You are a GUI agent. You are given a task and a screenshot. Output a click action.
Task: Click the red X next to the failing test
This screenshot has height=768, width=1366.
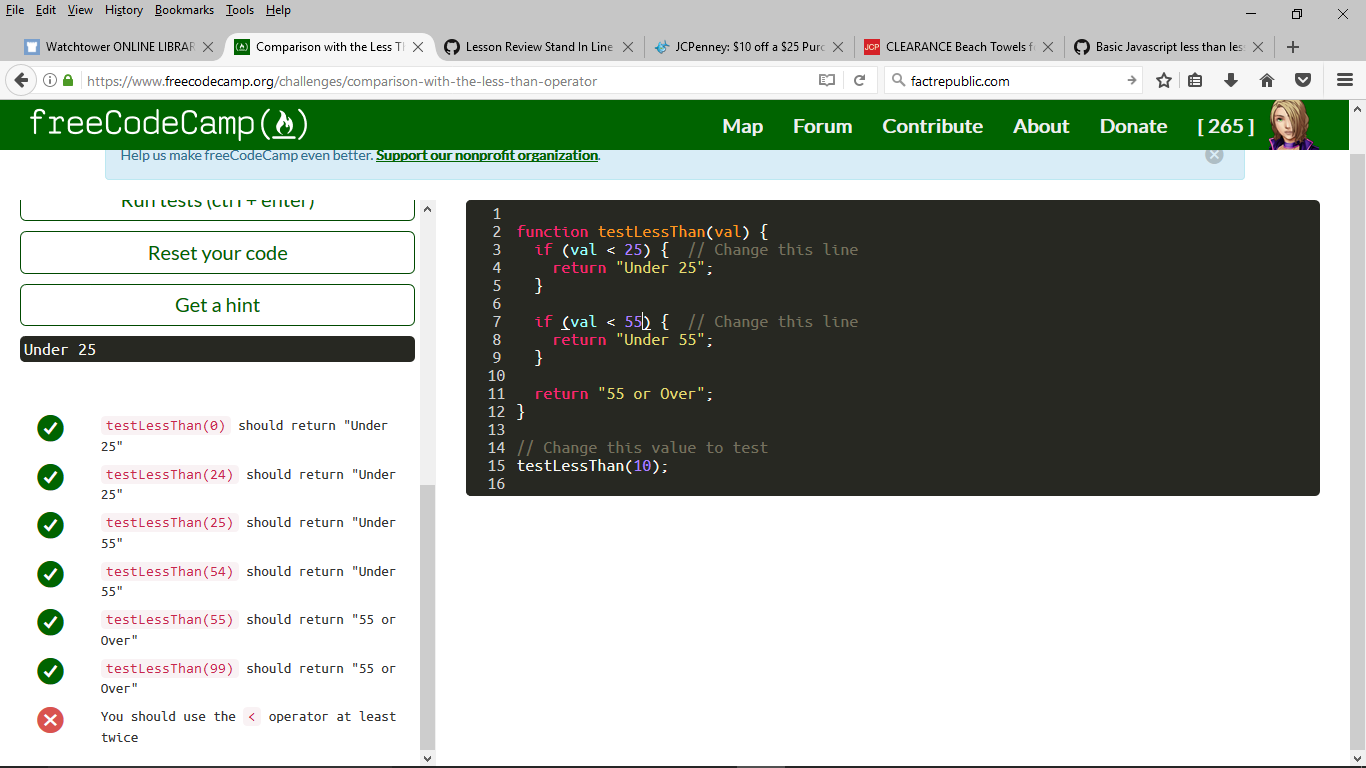click(50, 719)
